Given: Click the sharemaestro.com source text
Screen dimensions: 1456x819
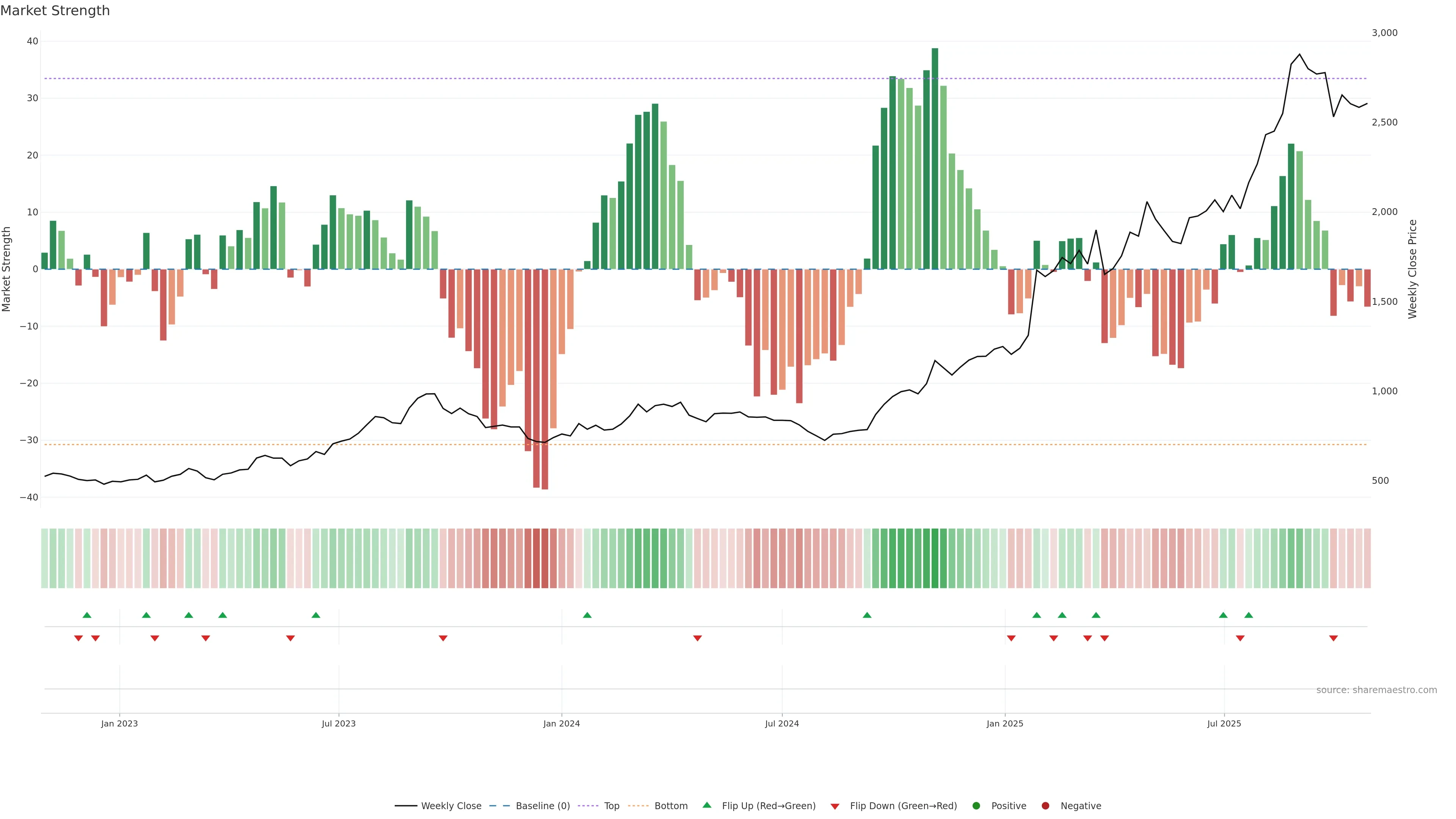Looking at the screenshot, I should coord(1376,690).
